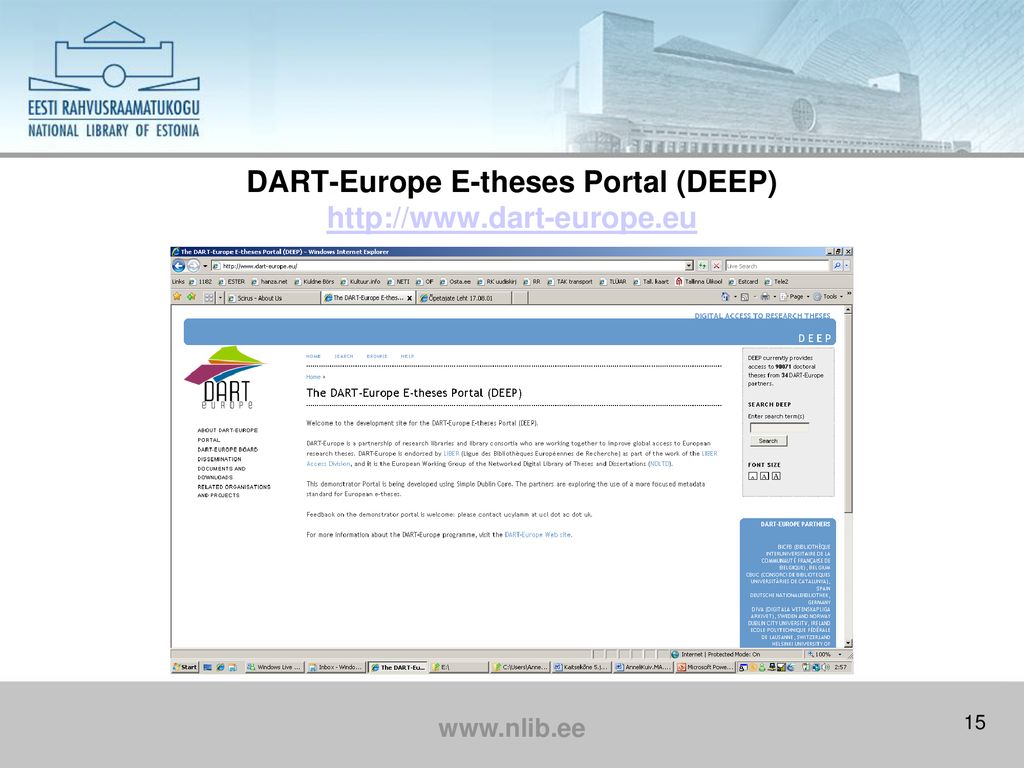
Task: Open Windows Live taskbar button
Action: tap(274, 667)
